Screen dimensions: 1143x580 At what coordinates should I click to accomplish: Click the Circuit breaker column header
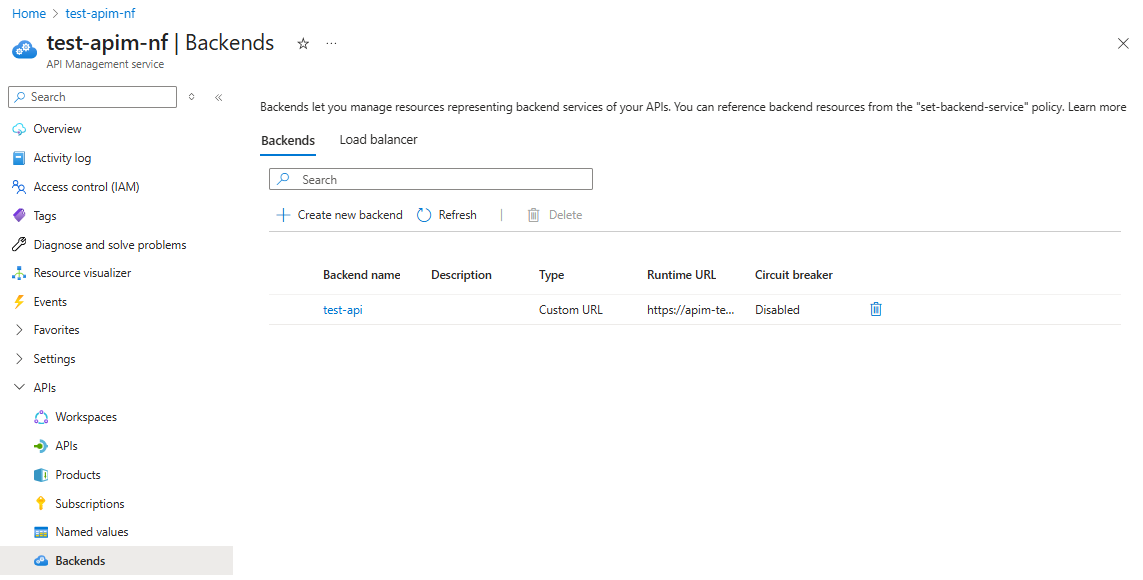(794, 275)
